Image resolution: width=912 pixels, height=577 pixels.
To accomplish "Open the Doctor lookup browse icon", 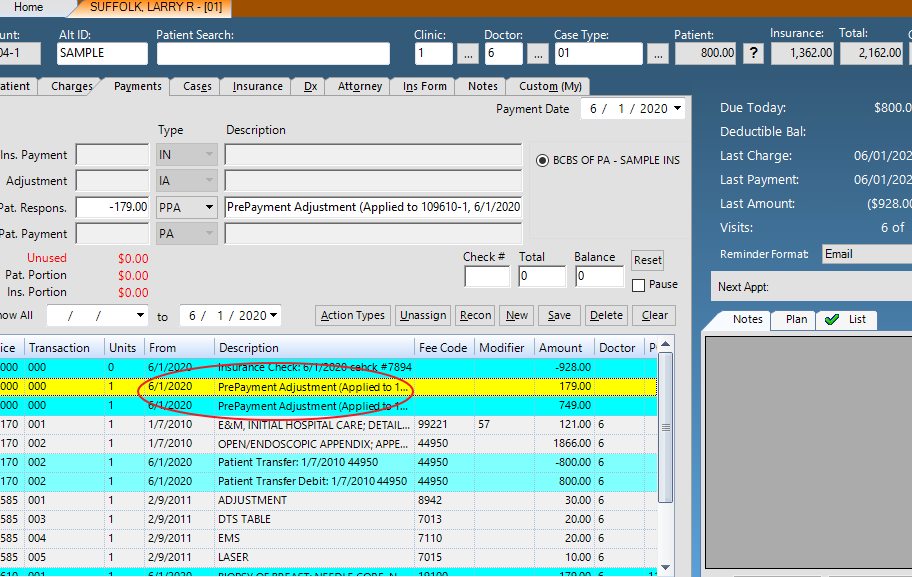I will [538, 54].
